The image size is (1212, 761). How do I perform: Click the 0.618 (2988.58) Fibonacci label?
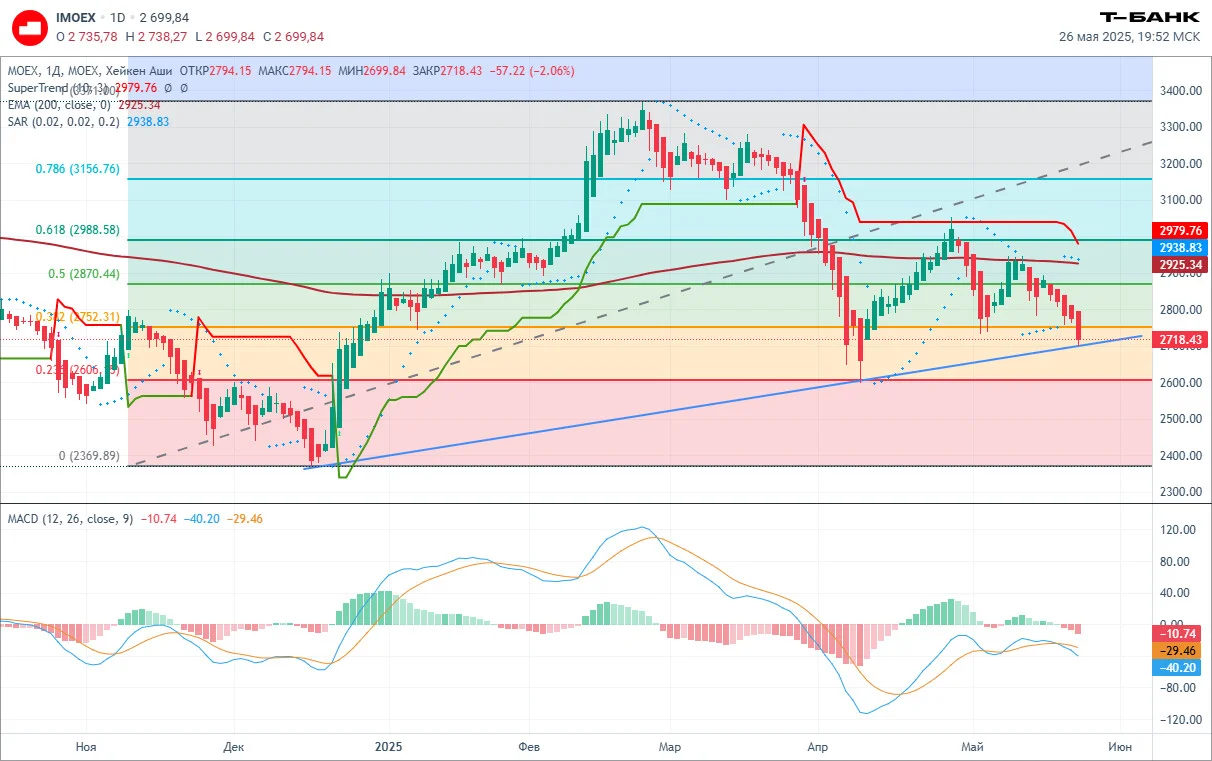click(x=77, y=230)
